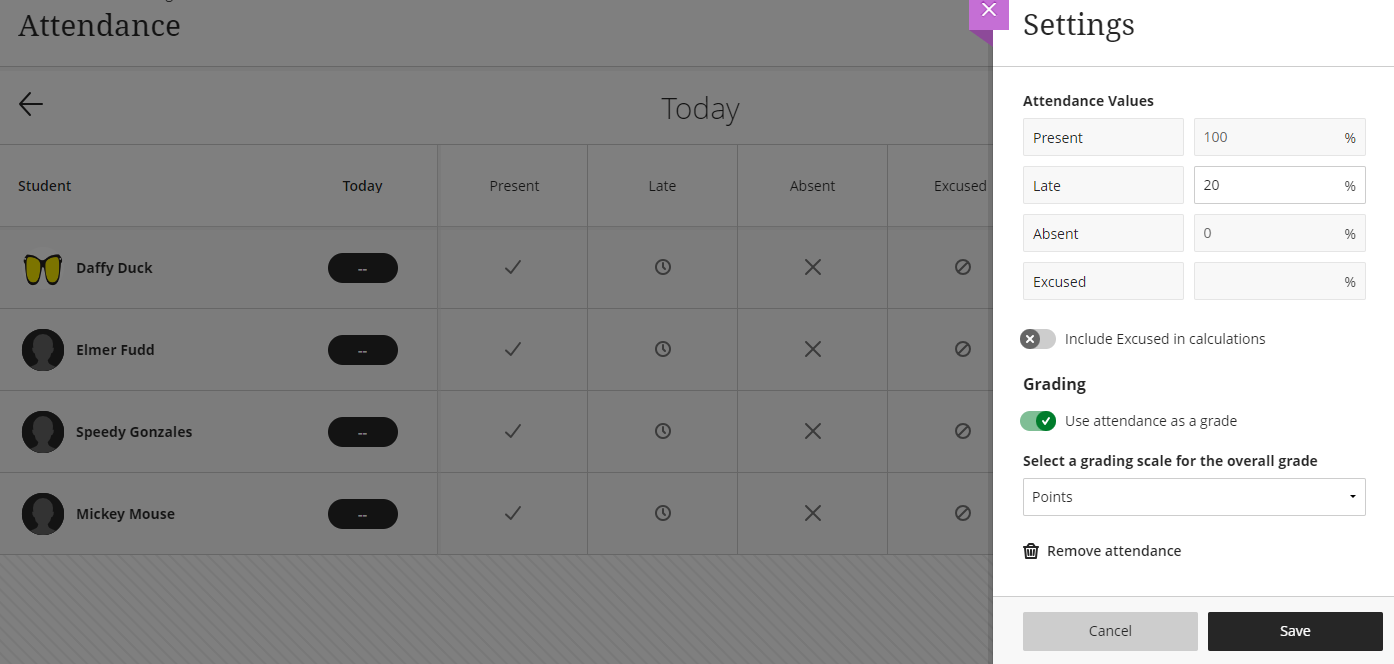Mark Elmer Fudd absent with X icon
The image size is (1394, 664).
(x=812, y=349)
